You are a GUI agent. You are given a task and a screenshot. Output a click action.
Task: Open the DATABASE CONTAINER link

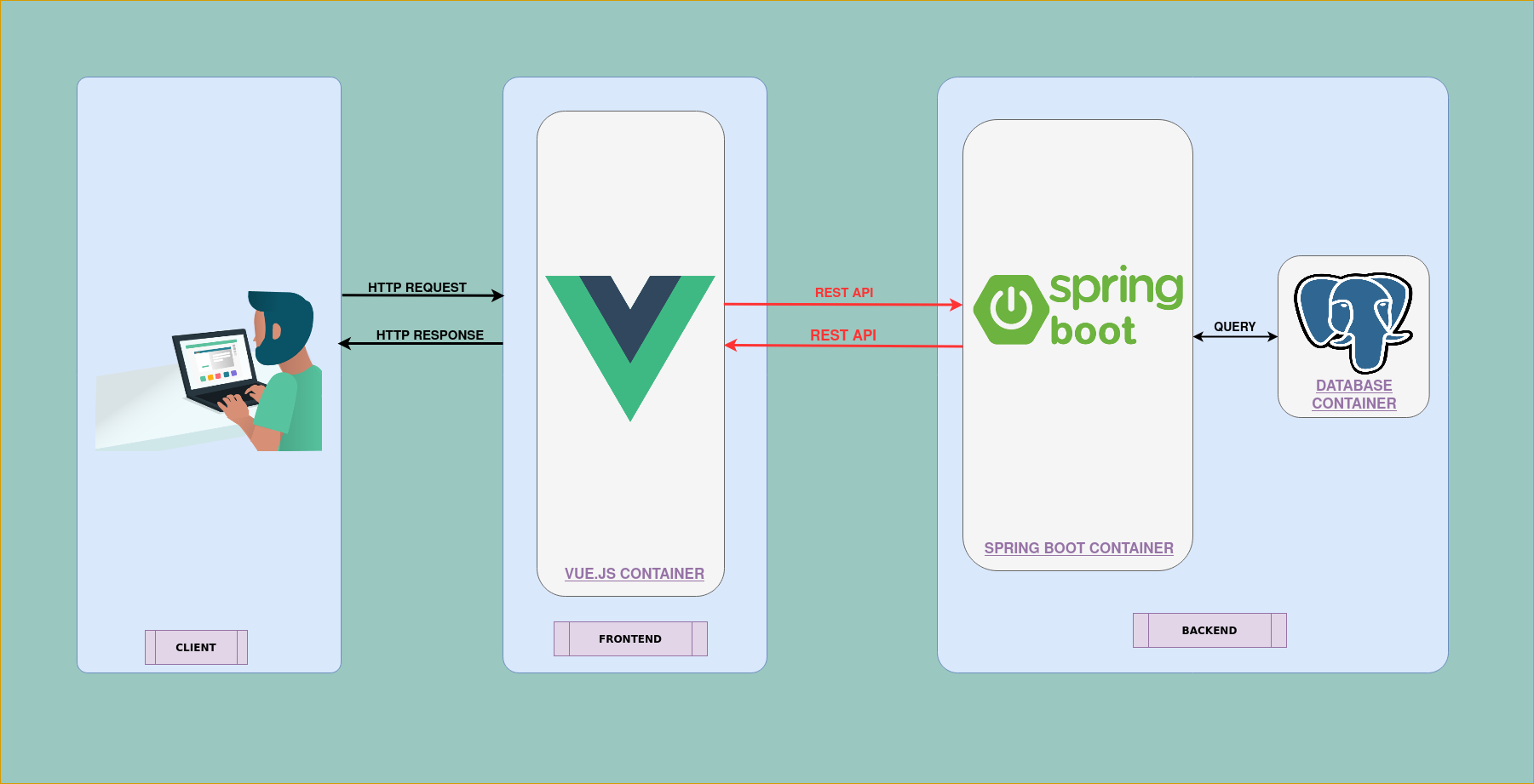(1353, 394)
